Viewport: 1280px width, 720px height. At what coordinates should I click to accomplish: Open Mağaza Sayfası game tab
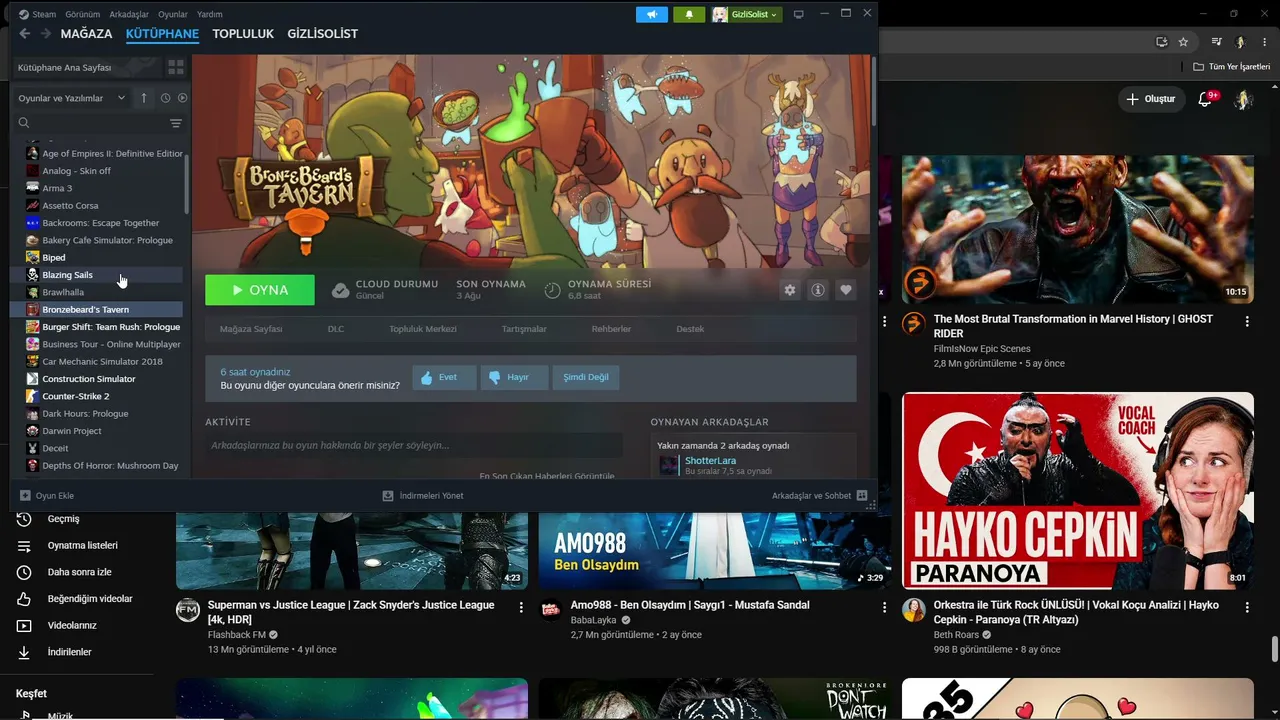(251, 329)
